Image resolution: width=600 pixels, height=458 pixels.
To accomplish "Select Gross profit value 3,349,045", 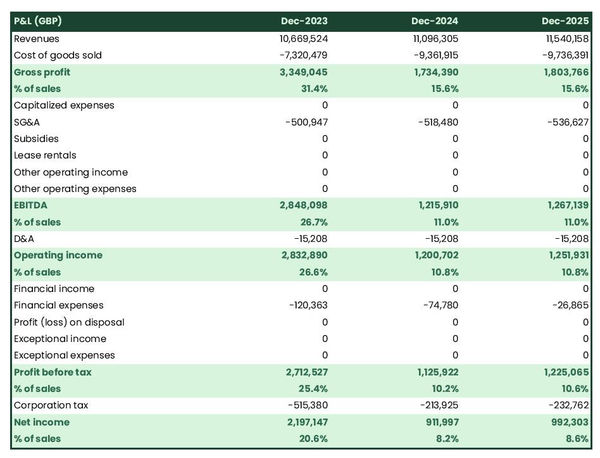I will click(299, 72).
